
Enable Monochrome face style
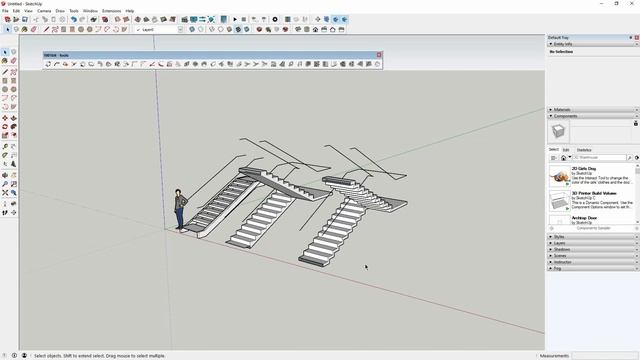pyautogui.click(x=247, y=29)
